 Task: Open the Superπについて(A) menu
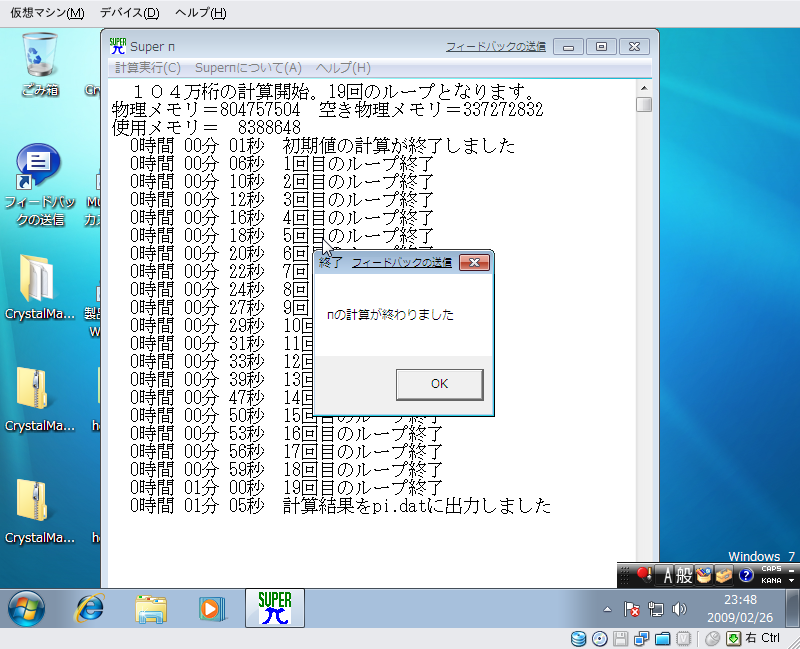click(248, 68)
